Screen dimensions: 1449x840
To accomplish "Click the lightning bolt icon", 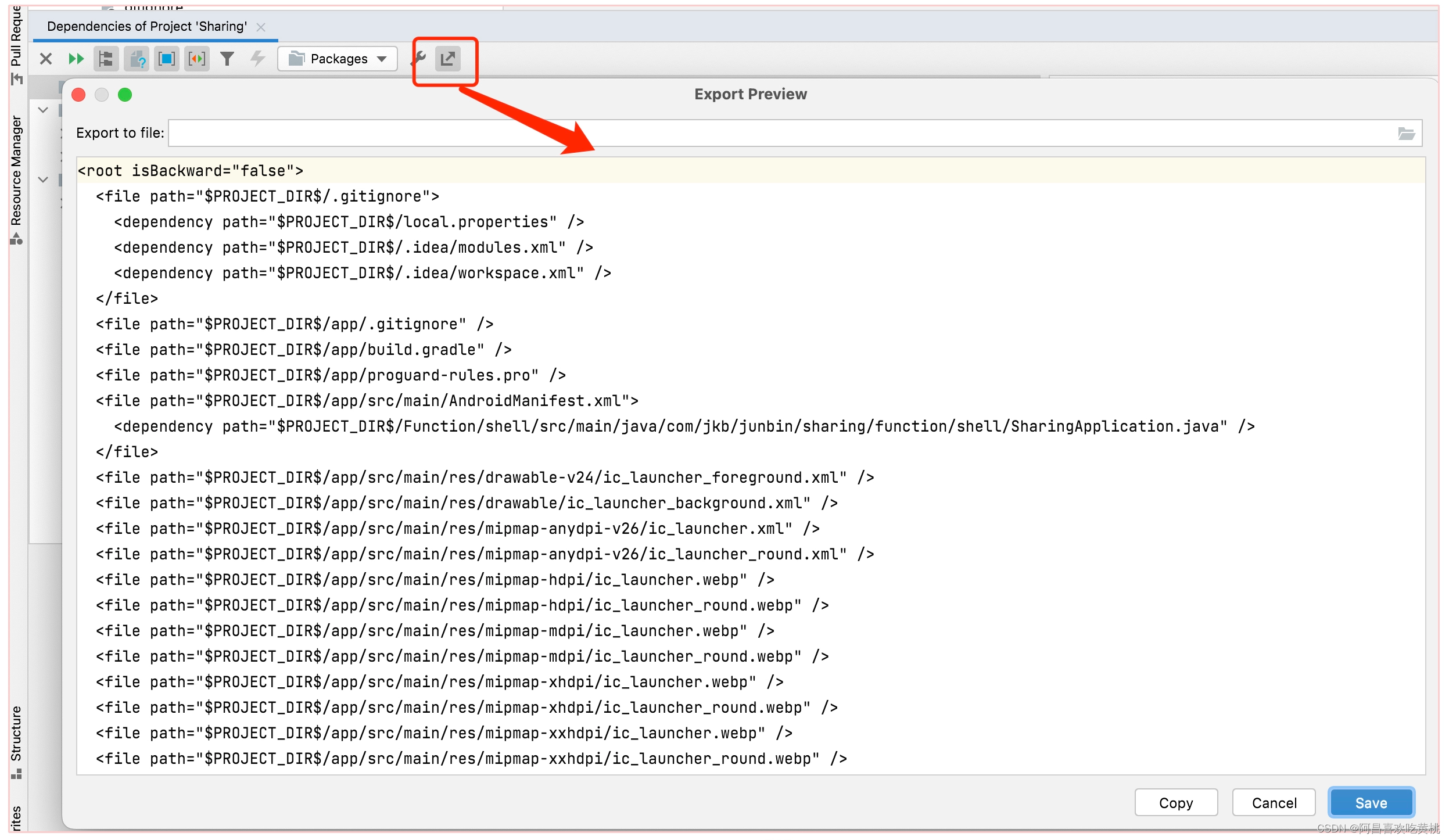I will pyautogui.click(x=257, y=59).
